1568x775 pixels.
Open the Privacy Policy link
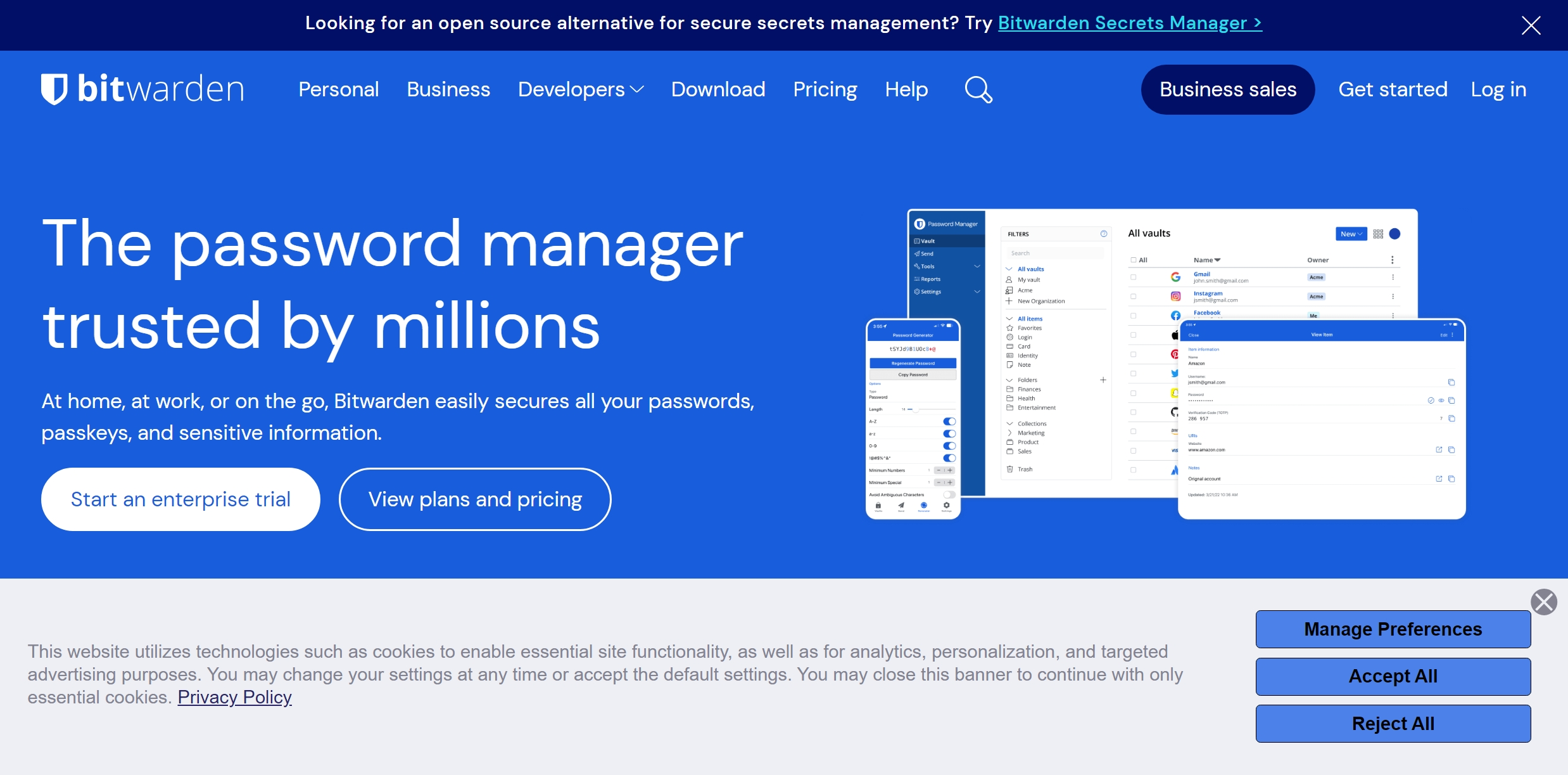click(234, 697)
